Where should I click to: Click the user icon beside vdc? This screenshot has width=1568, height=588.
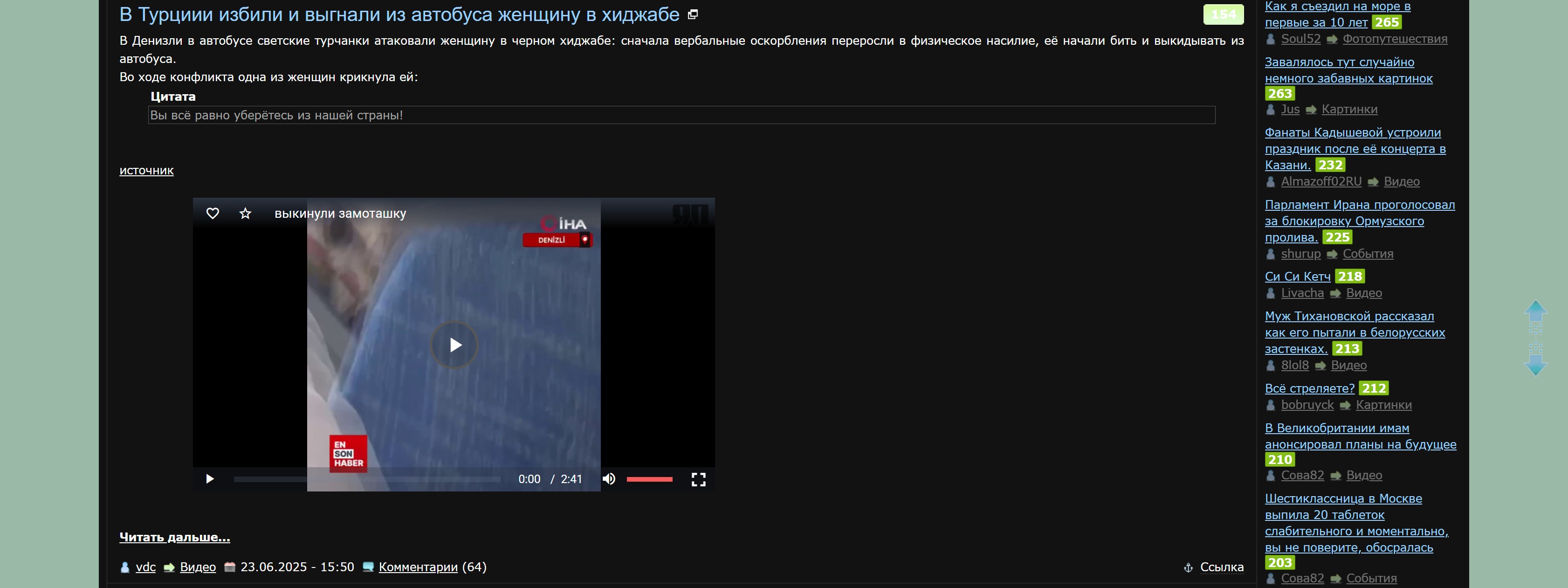125,567
